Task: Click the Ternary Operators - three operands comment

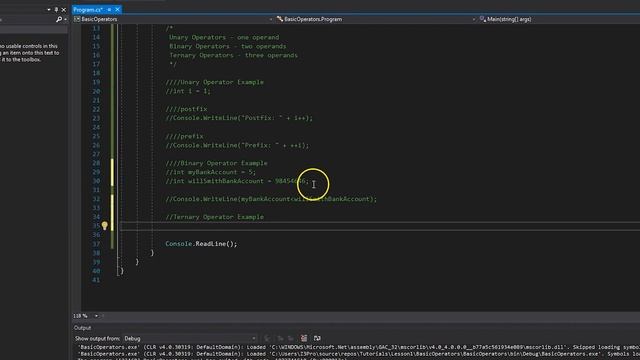Action: [233, 55]
